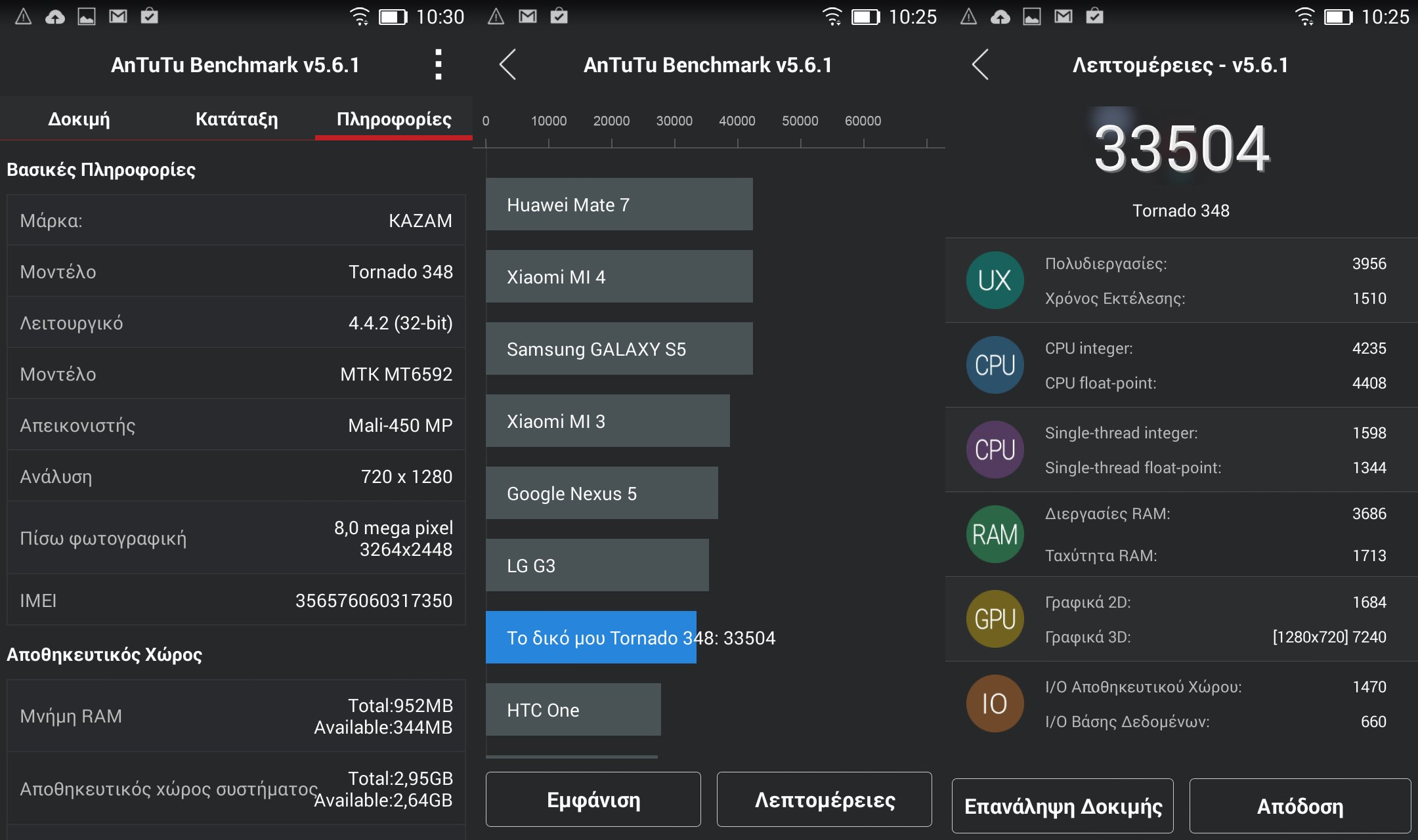Tap warning triangle in left status bar
The height and width of the screenshot is (840, 1418).
tap(24, 16)
